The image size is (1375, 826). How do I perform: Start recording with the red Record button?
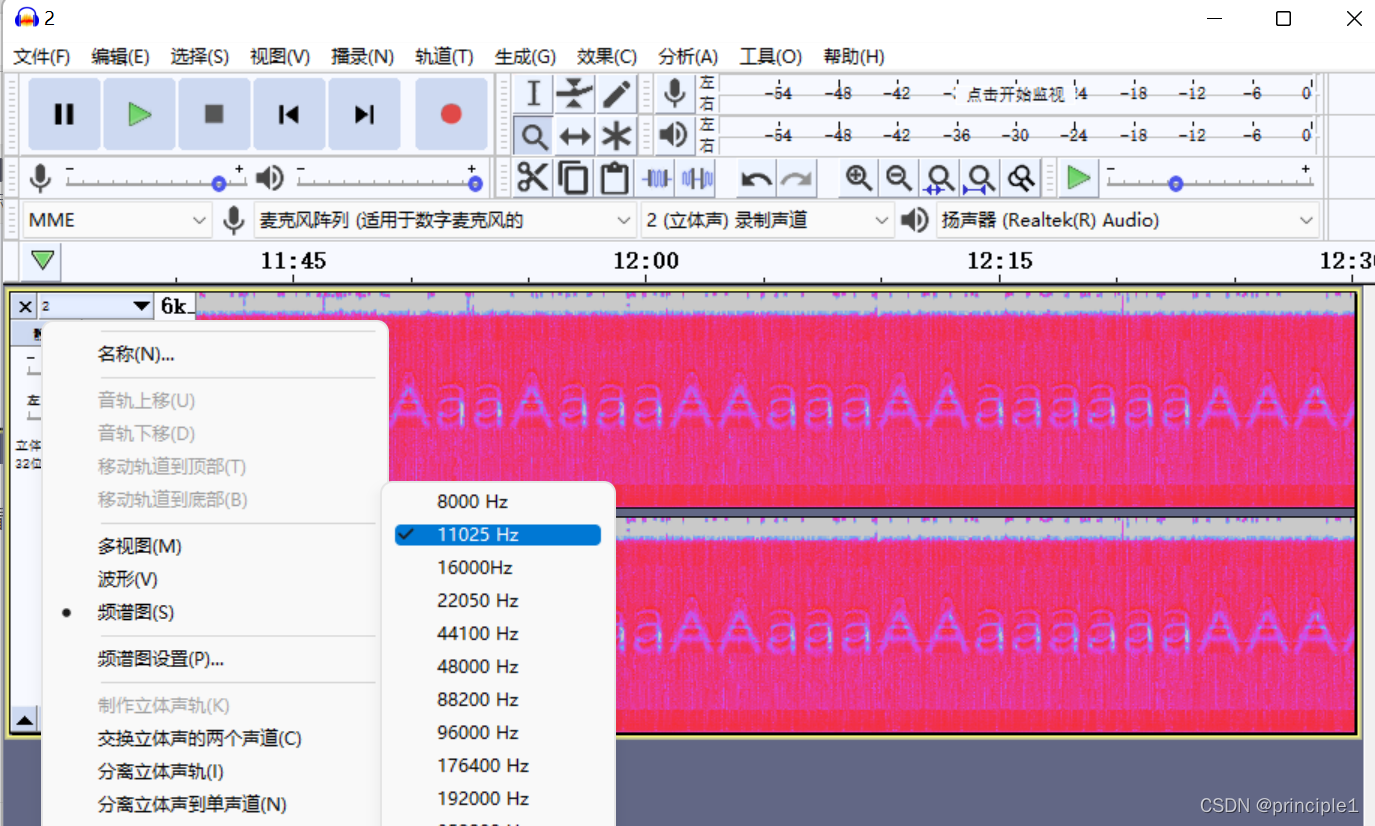click(x=451, y=114)
